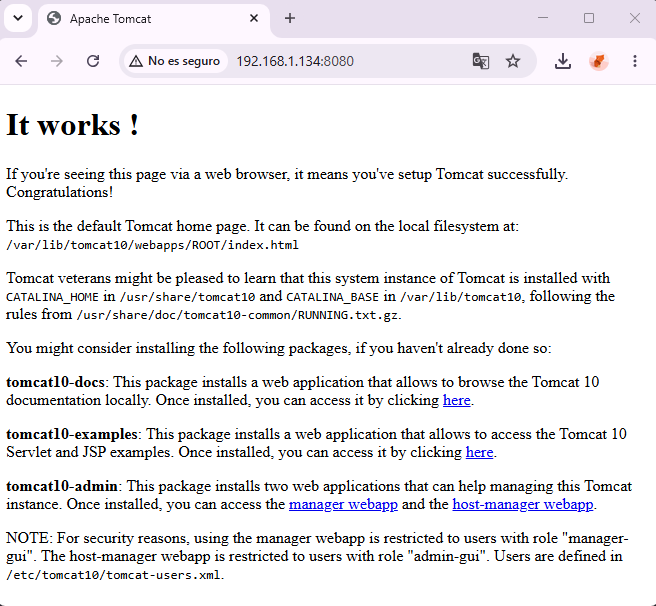656x606 pixels.
Task: Click the /etc/tomcat10/tomcat-users.xml path text
Action: pos(113,575)
